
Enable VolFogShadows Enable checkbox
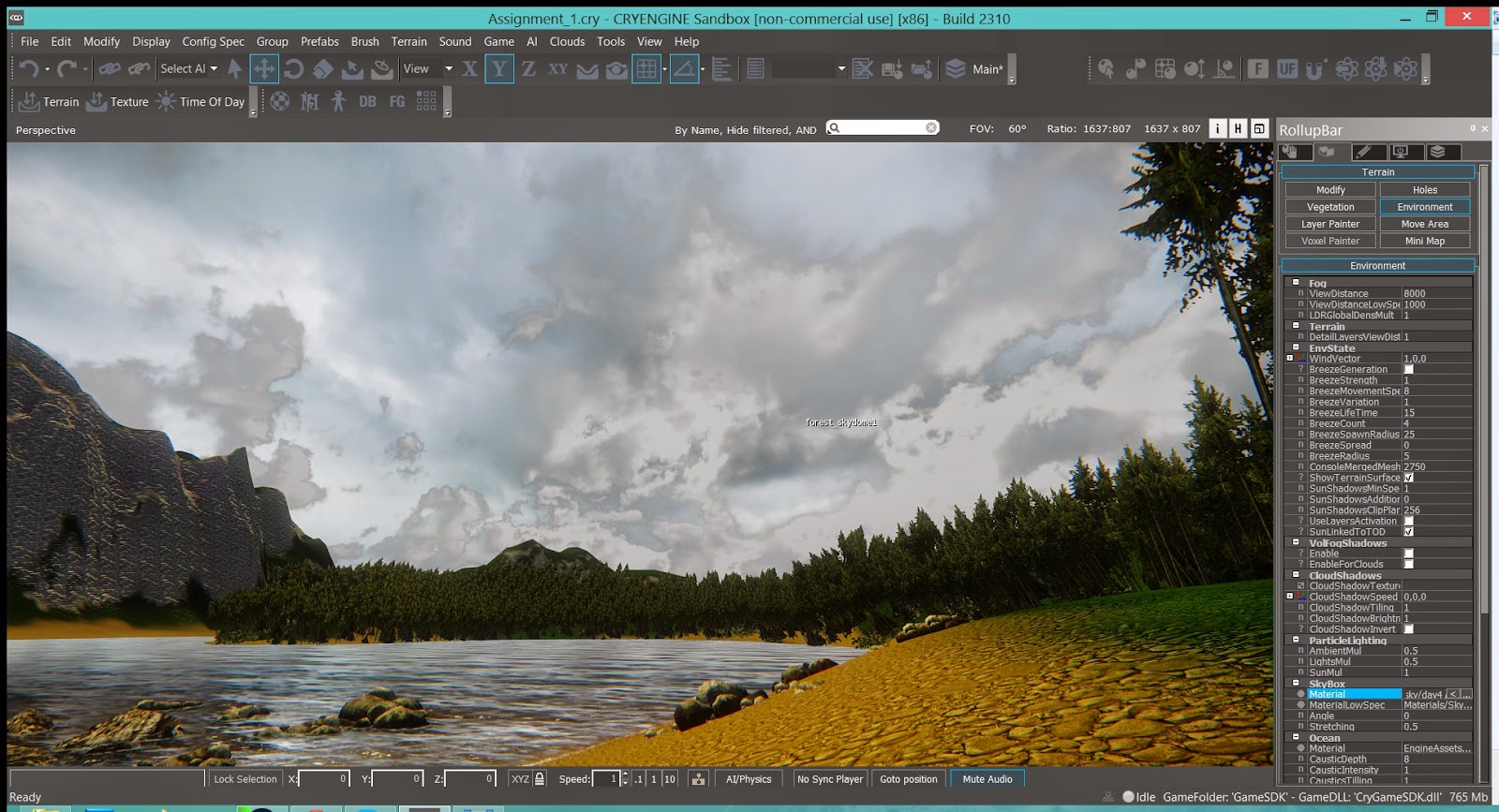coord(1408,554)
